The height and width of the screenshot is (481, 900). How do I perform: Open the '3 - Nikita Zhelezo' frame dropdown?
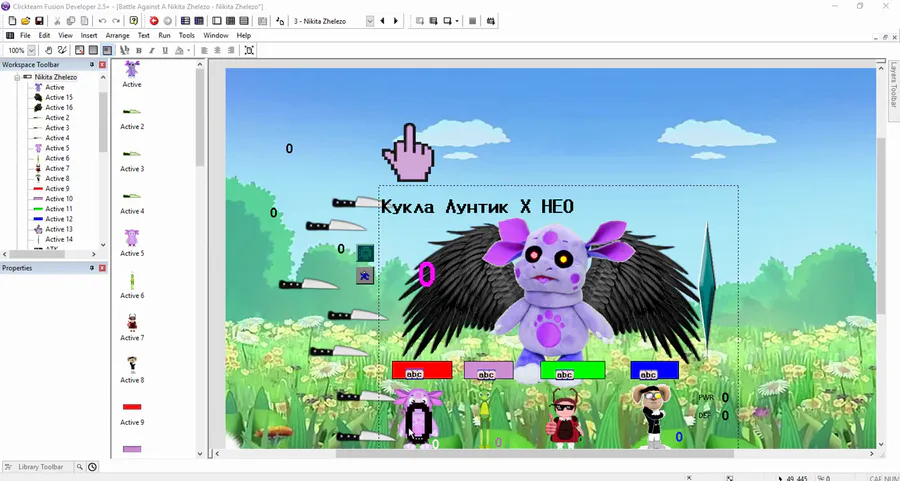[x=370, y=21]
